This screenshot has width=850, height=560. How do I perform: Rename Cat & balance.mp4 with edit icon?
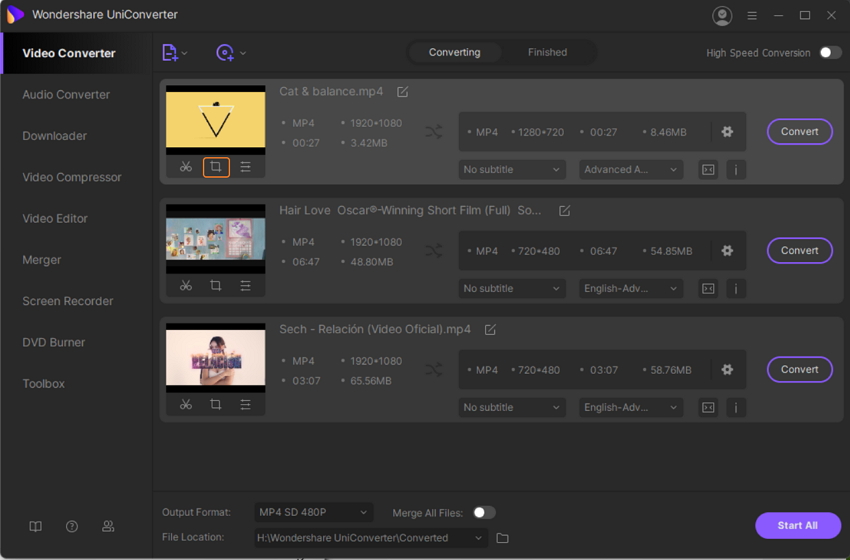[x=402, y=92]
